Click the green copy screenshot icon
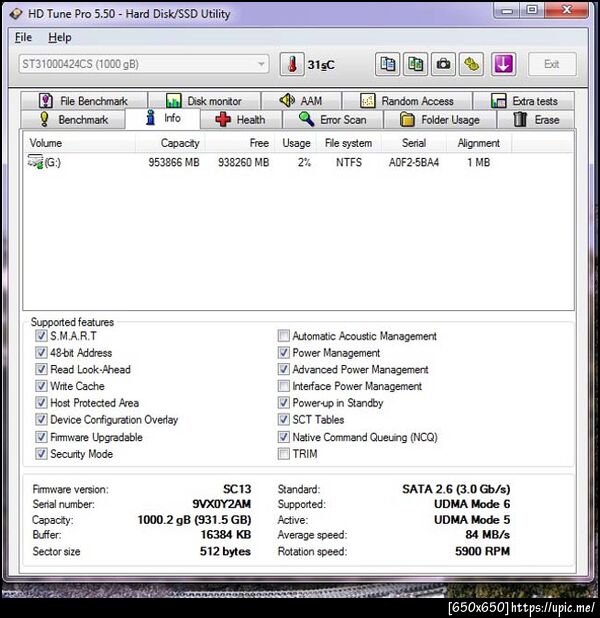The width and height of the screenshot is (600, 618). (x=416, y=64)
